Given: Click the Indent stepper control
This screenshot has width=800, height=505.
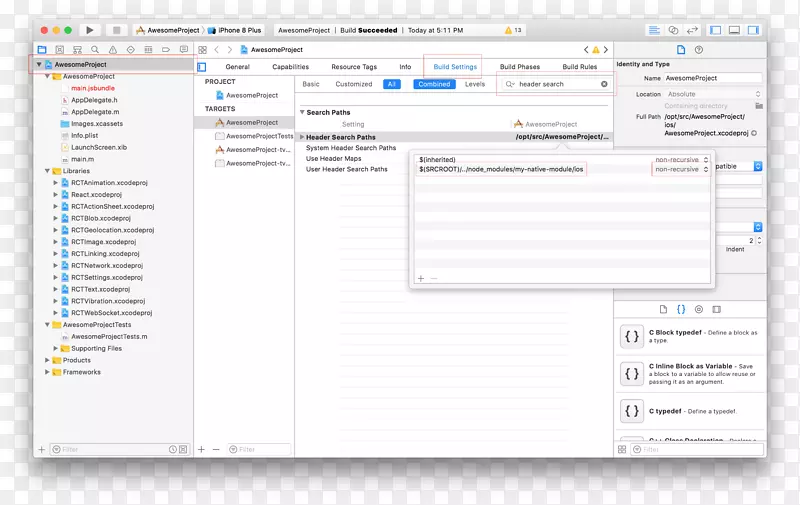Looking at the screenshot, I should 757,241.
